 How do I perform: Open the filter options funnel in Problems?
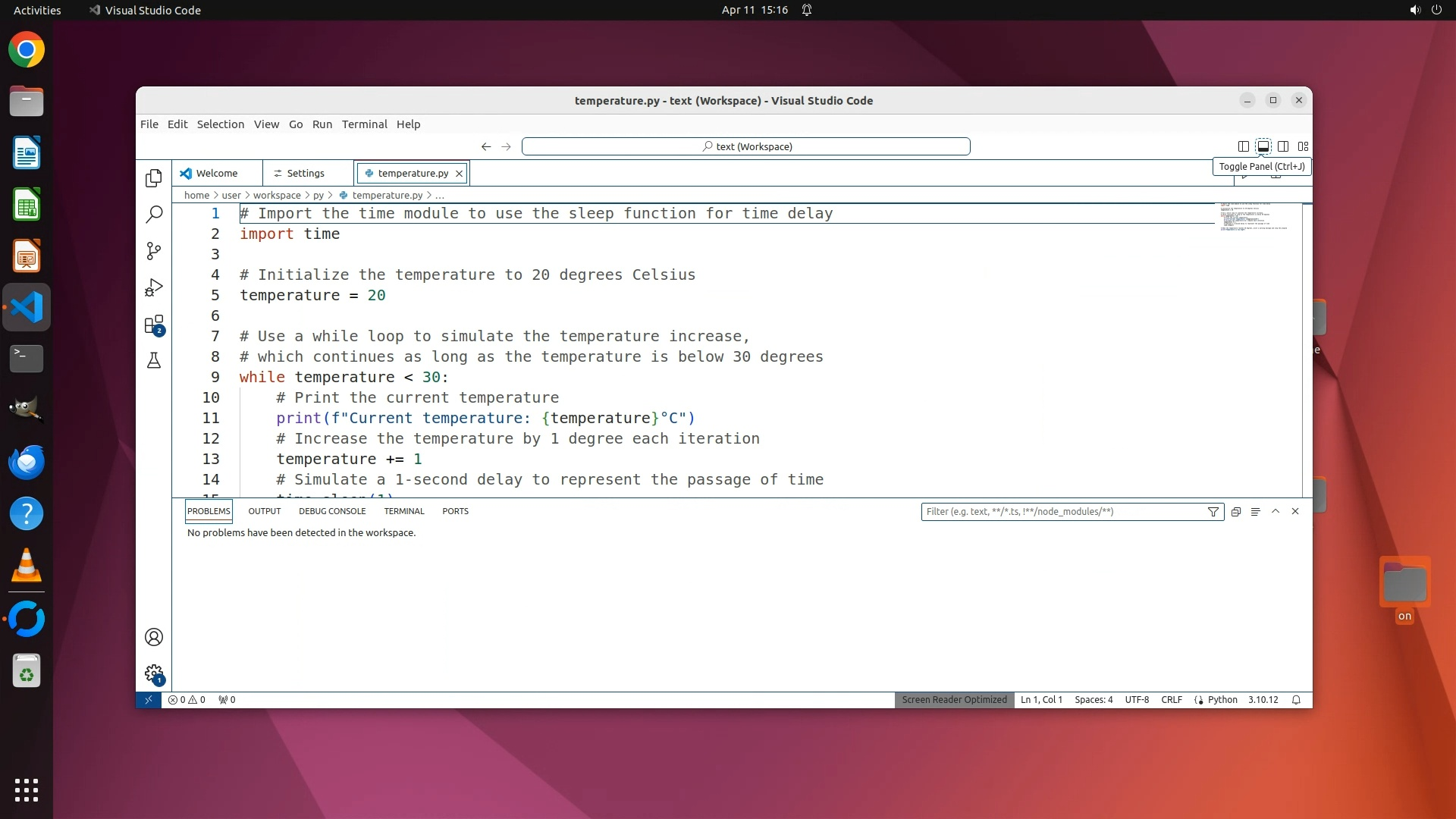coord(1213,512)
